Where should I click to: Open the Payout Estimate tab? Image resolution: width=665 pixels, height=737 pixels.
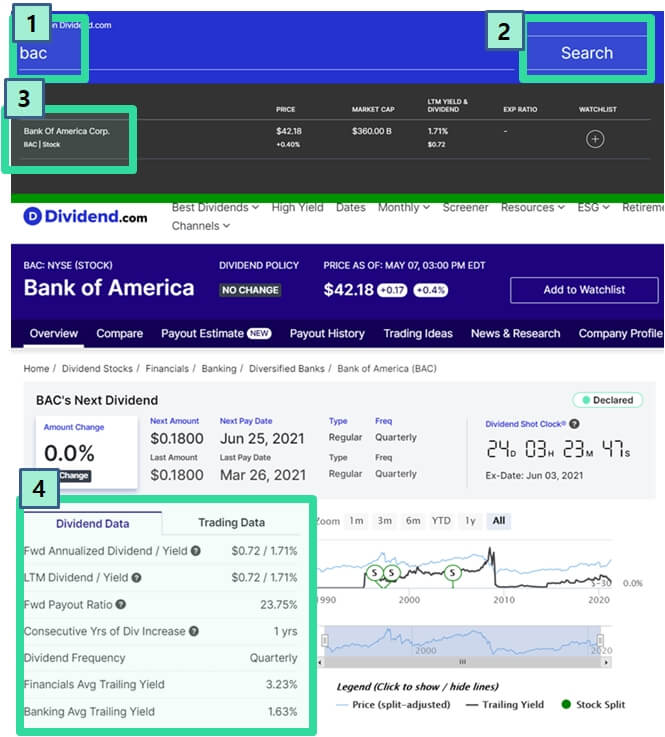pos(216,334)
